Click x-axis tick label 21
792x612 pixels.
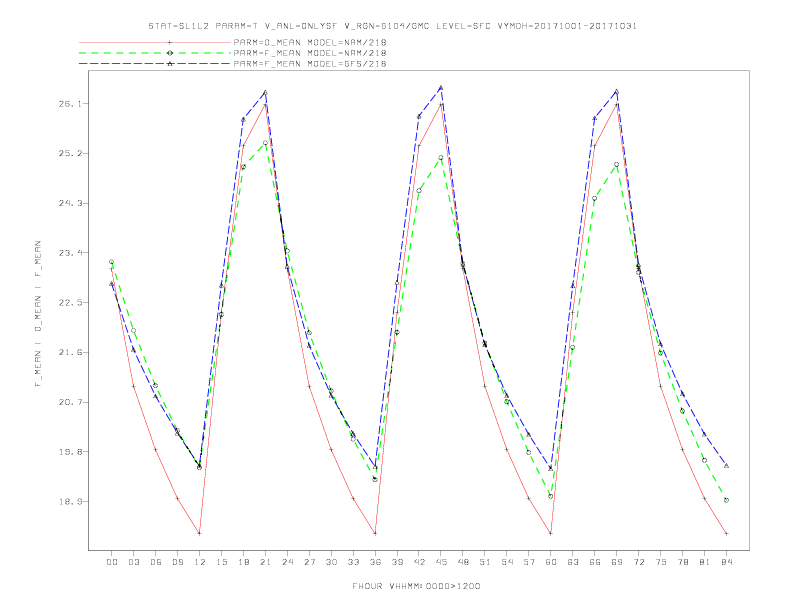265,562
